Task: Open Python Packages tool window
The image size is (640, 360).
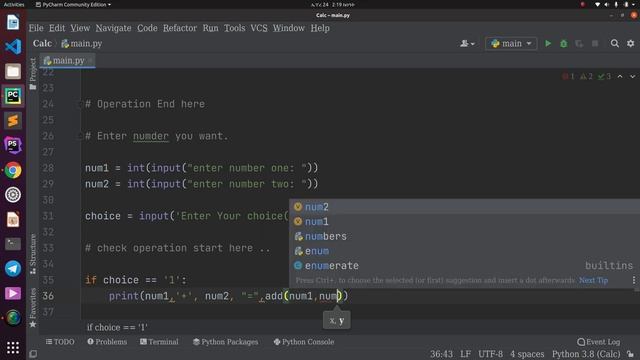Action: pos(225,342)
